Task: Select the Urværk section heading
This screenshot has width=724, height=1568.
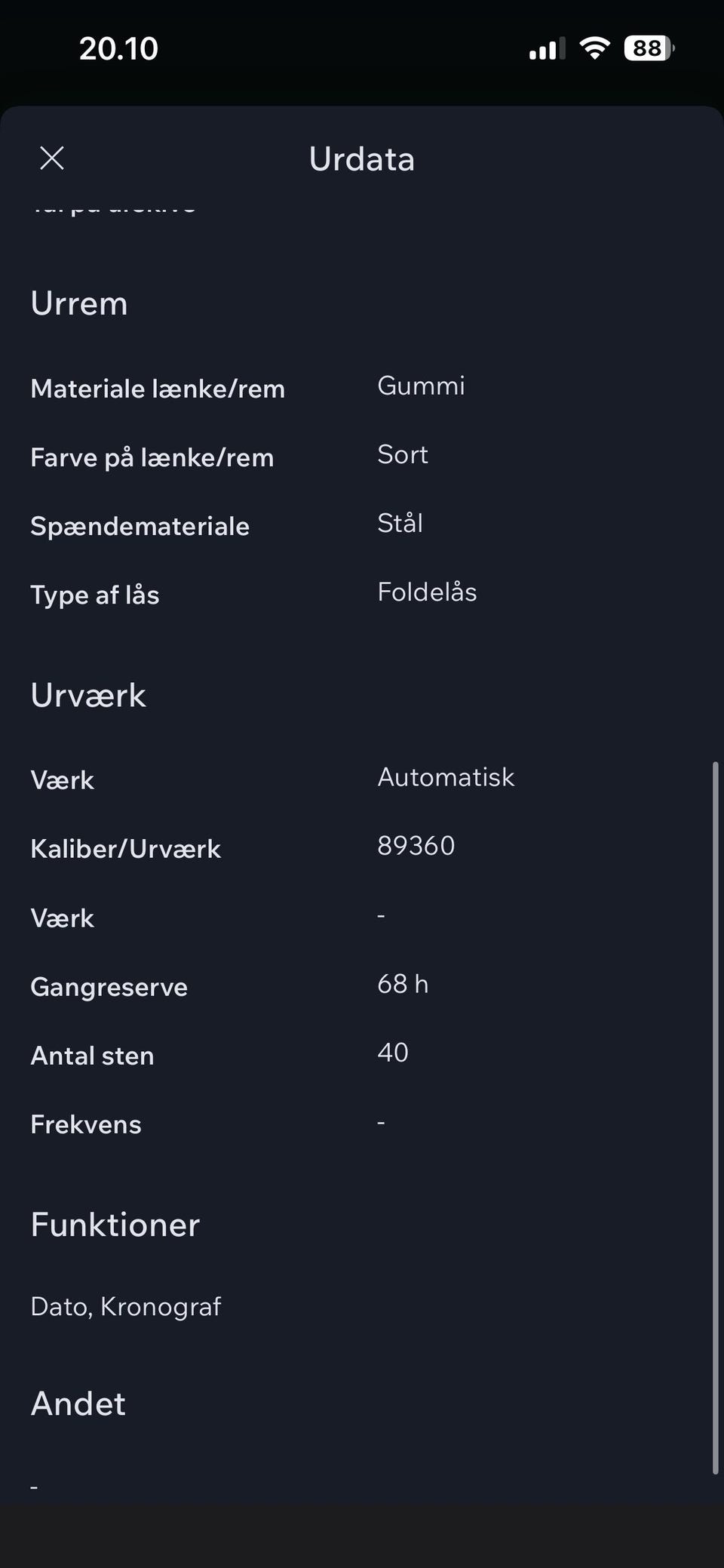Action: pyautogui.click(x=88, y=695)
